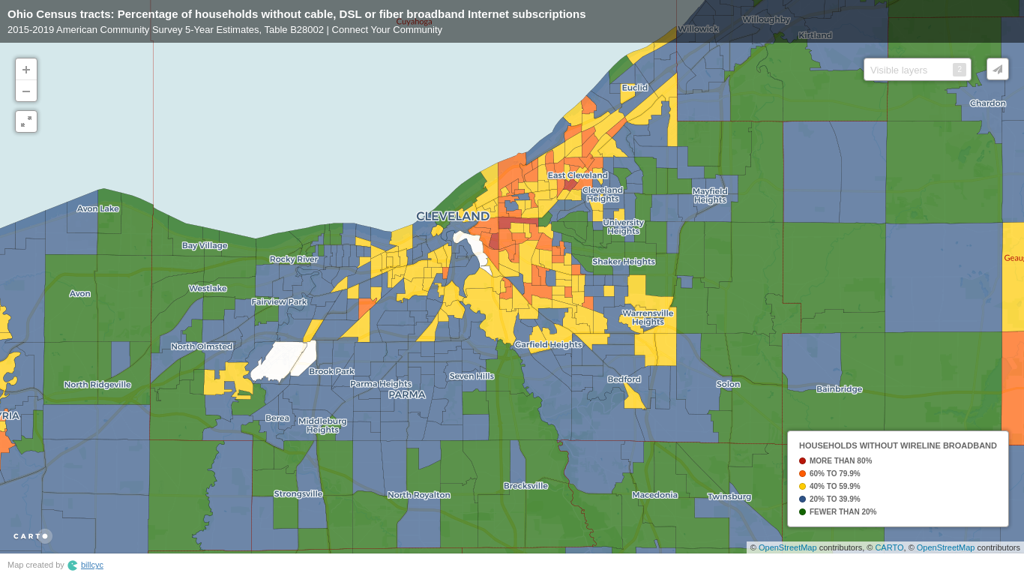Click billcyc's teal avatar icon
This screenshot has width=1024, height=576.
[x=73, y=565]
